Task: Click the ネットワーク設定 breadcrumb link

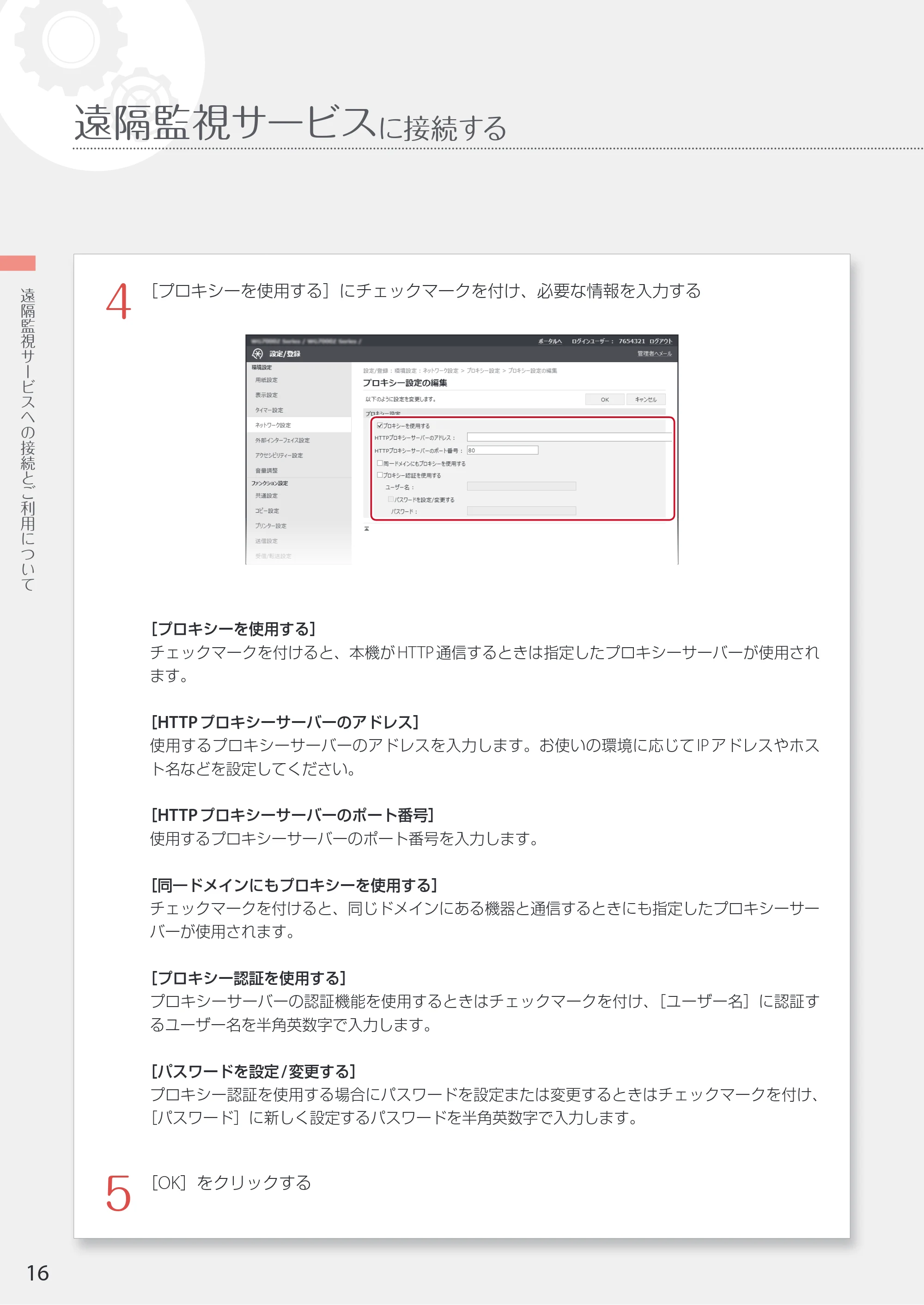Action: [x=440, y=371]
